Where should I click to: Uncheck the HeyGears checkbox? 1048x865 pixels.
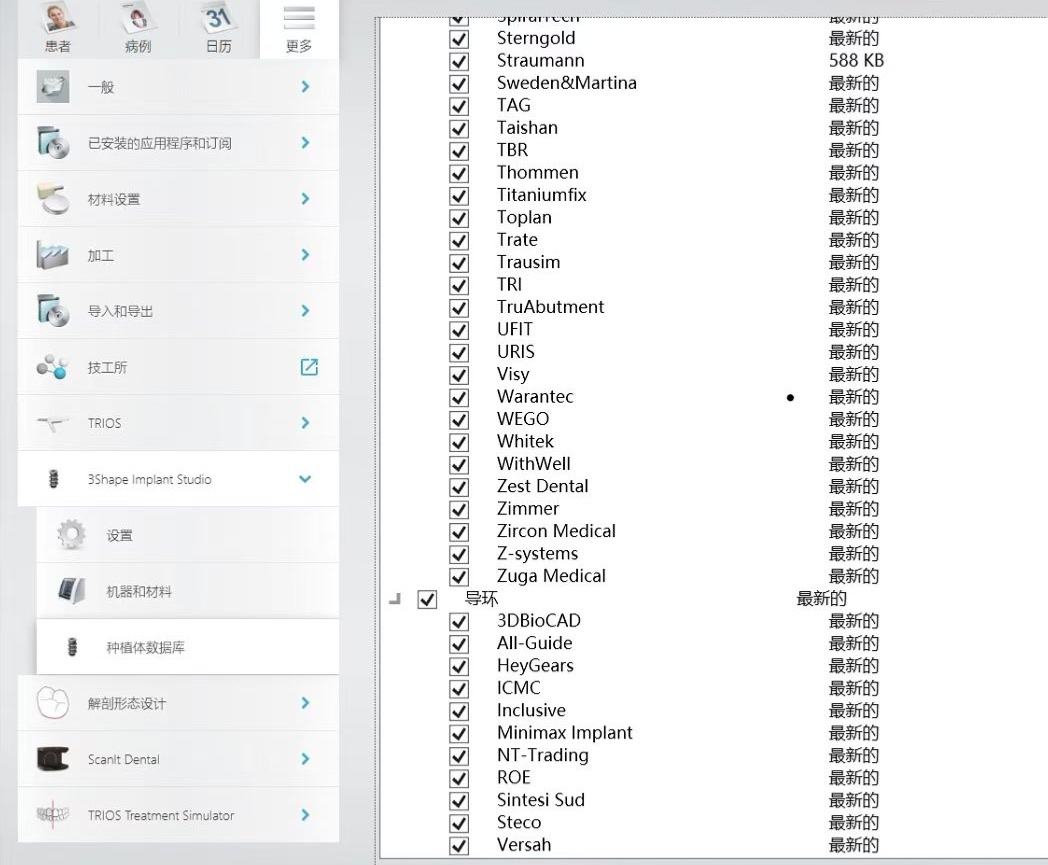459,666
